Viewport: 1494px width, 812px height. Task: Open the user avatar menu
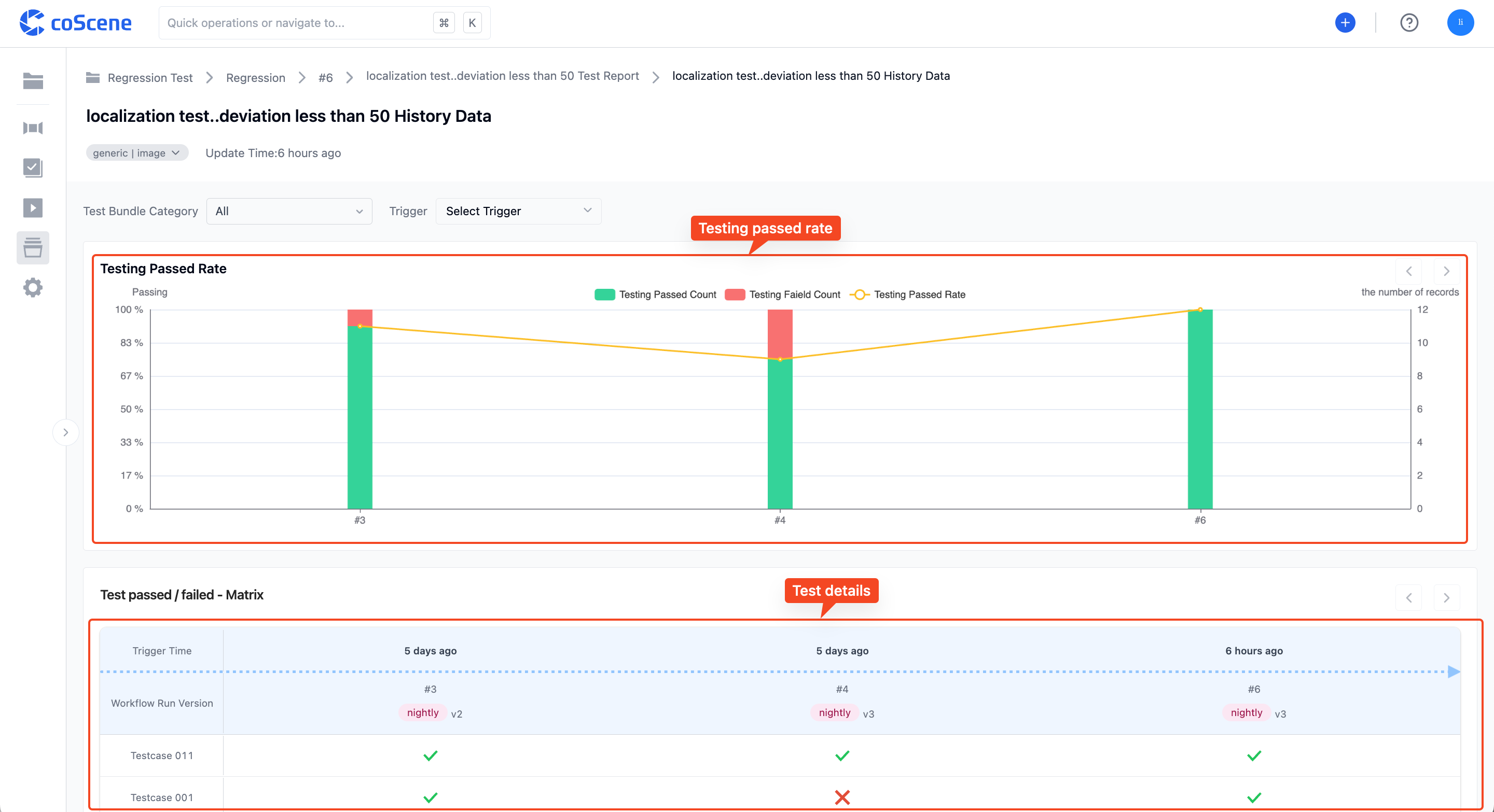point(1460,23)
